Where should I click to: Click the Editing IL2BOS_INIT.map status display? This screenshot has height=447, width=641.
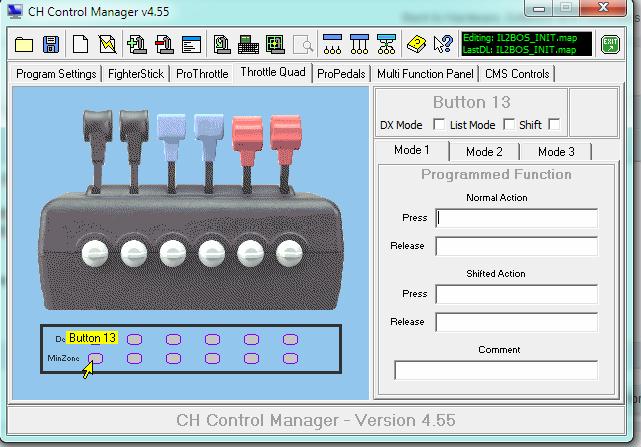[527, 44]
